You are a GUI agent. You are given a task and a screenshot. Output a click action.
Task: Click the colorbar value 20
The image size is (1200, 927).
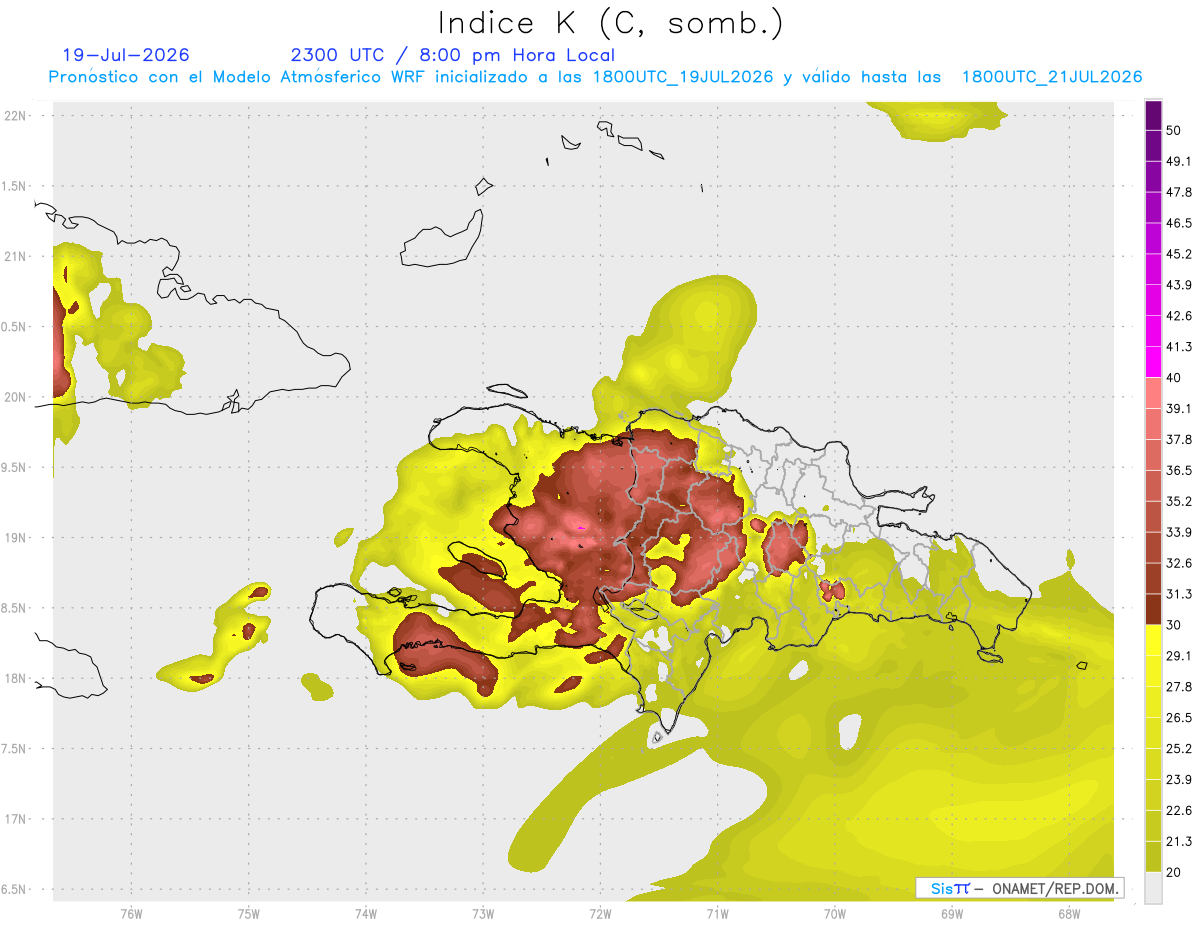(x=1175, y=872)
